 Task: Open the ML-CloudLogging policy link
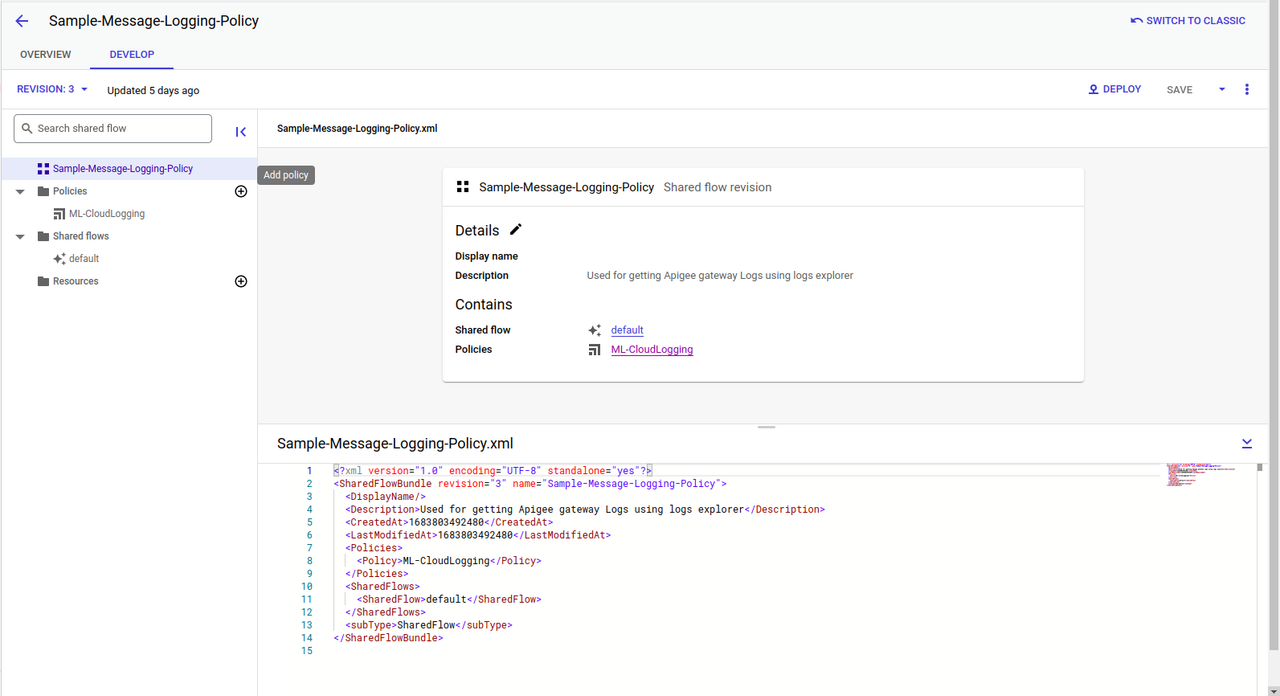point(652,350)
